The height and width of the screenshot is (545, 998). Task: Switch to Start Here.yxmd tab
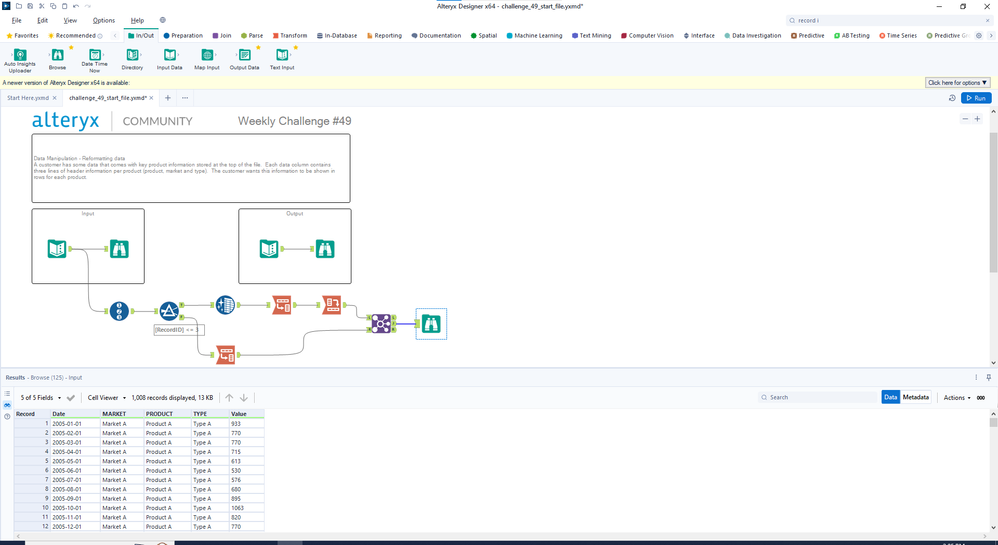28,98
